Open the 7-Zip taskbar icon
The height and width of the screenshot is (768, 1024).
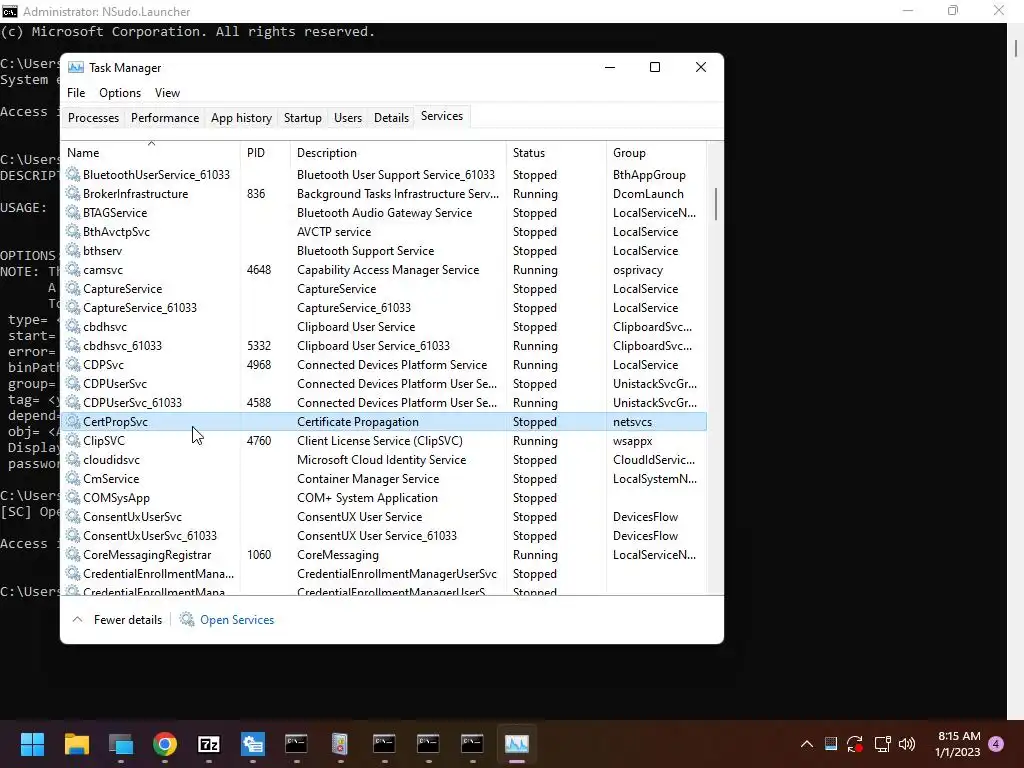pos(209,744)
